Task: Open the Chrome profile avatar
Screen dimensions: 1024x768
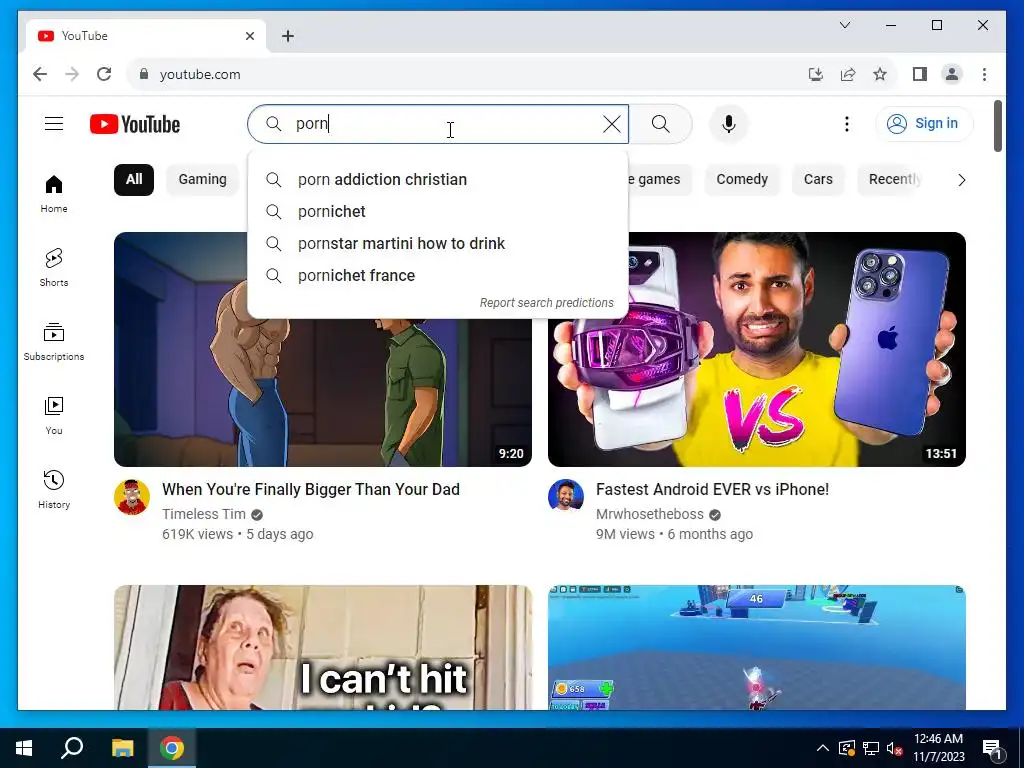Action: point(952,74)
